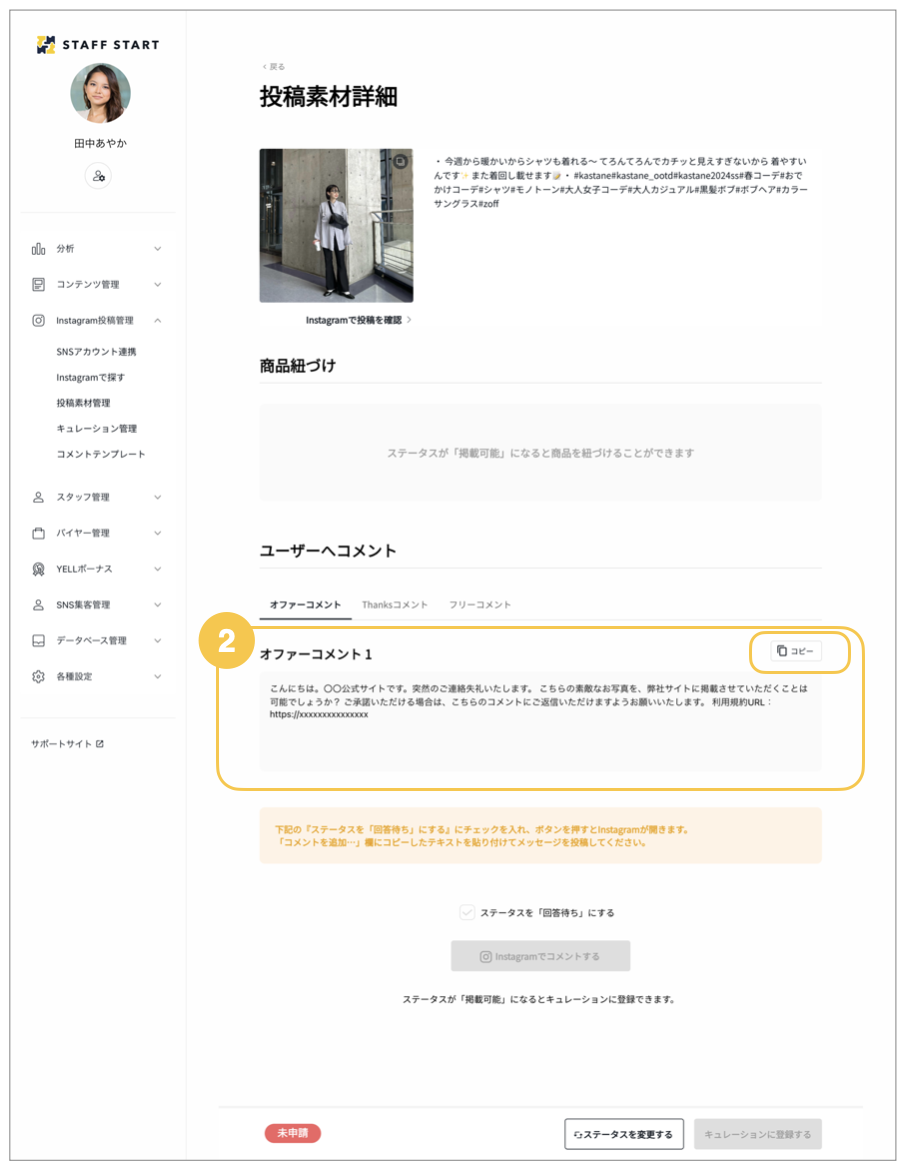This screenshot has width=908, height=1176.
Task: Click the Instagramでコメントする button
Action: point(541,956)
